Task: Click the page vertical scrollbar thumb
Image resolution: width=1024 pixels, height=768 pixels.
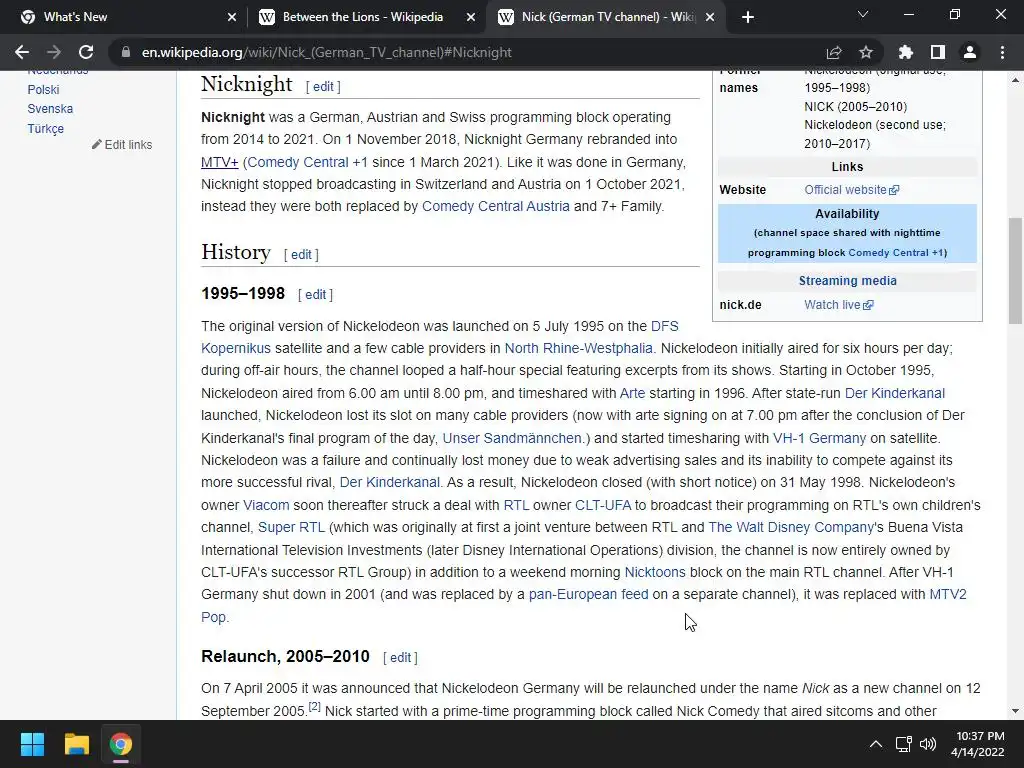Action: pos(1016,270)
